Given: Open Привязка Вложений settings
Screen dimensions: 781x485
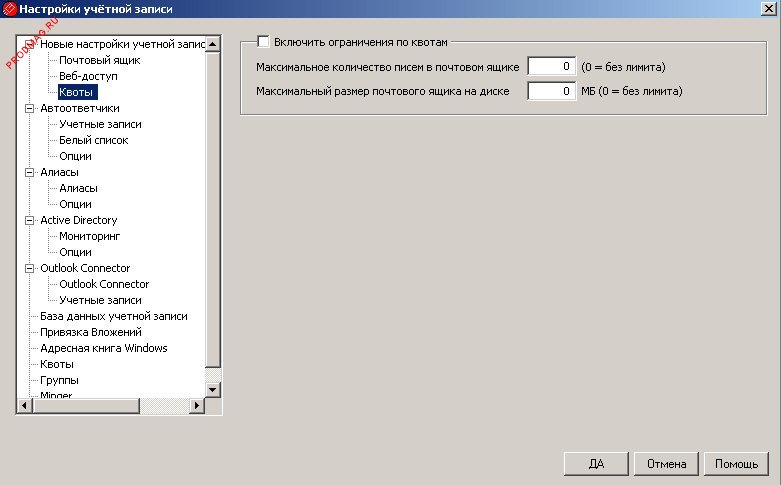Looking at the screenshot, I should pos(90,332).
